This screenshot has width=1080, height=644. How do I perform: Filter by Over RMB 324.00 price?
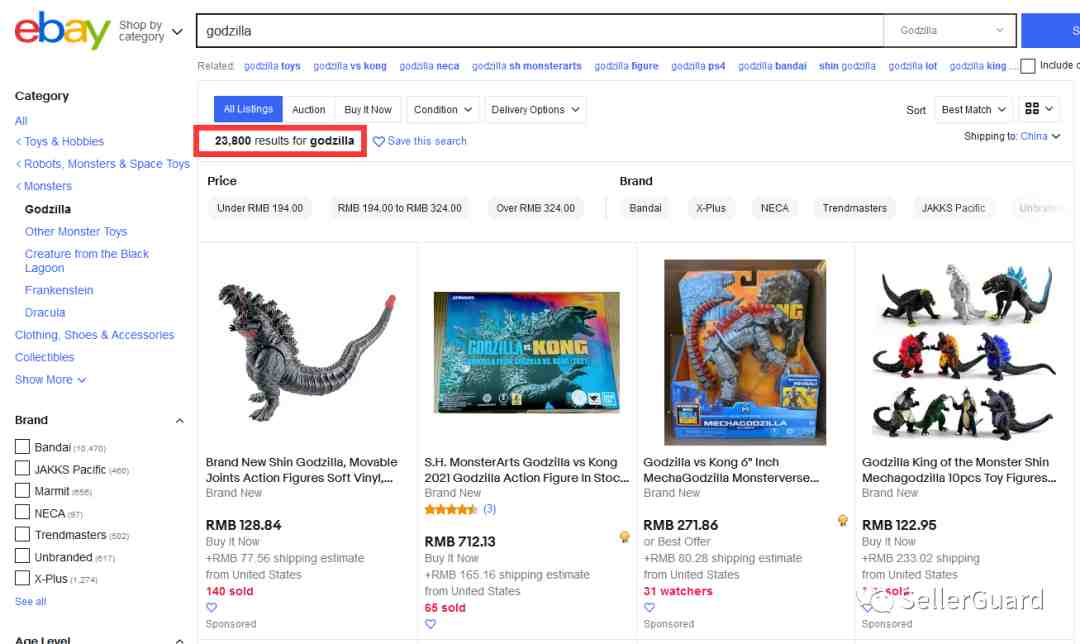535,208
